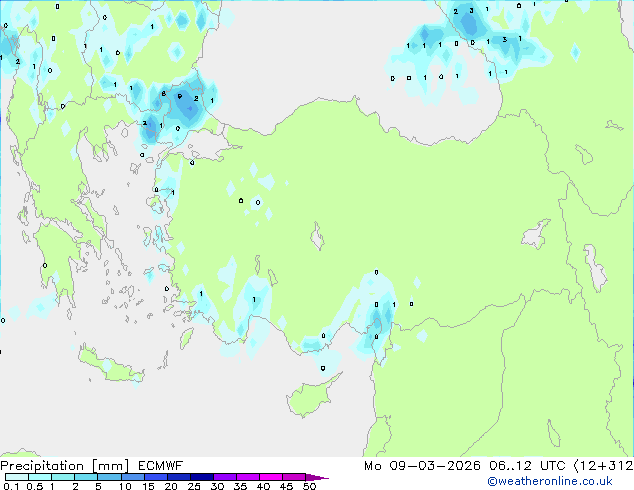This screenshot has width=634, height=490.
Task: Click the 5 mm legend color swatch
Action: [x=109, y=477]
